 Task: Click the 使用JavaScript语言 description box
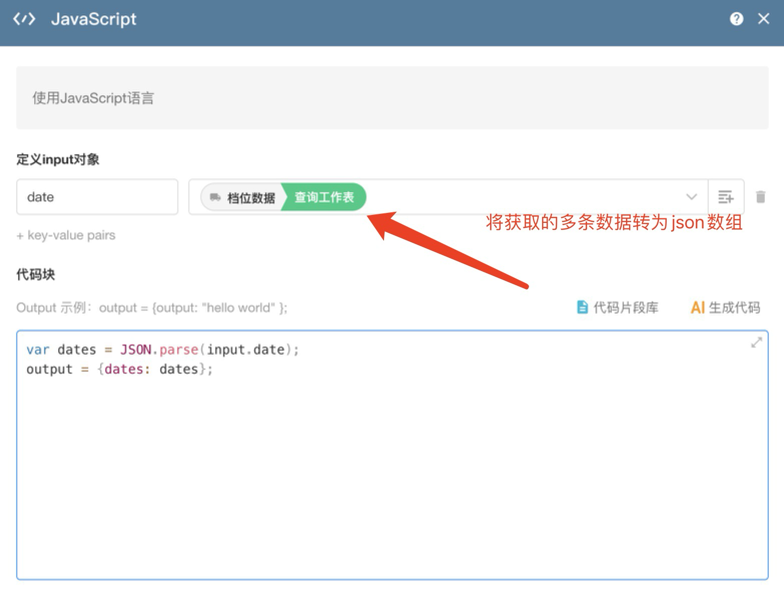click(x=392, y=98)
